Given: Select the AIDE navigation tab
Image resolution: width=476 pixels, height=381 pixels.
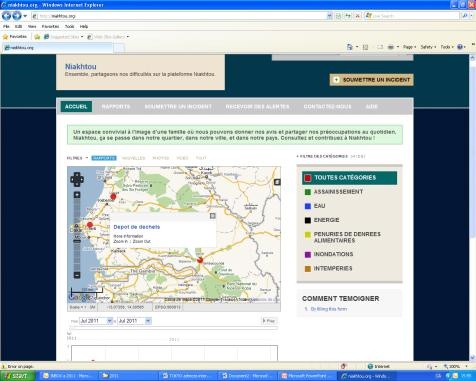Looking at the screenshot, I should click(x=372, y=106).
